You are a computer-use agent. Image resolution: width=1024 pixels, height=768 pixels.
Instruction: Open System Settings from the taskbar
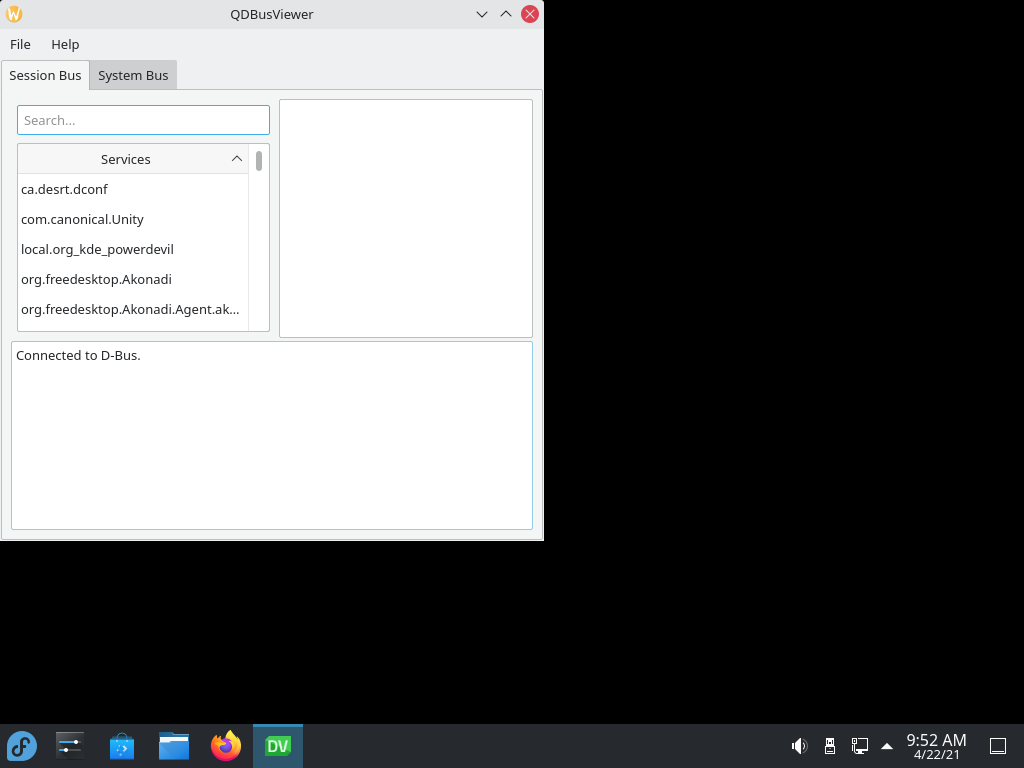[x=69, y=746]
